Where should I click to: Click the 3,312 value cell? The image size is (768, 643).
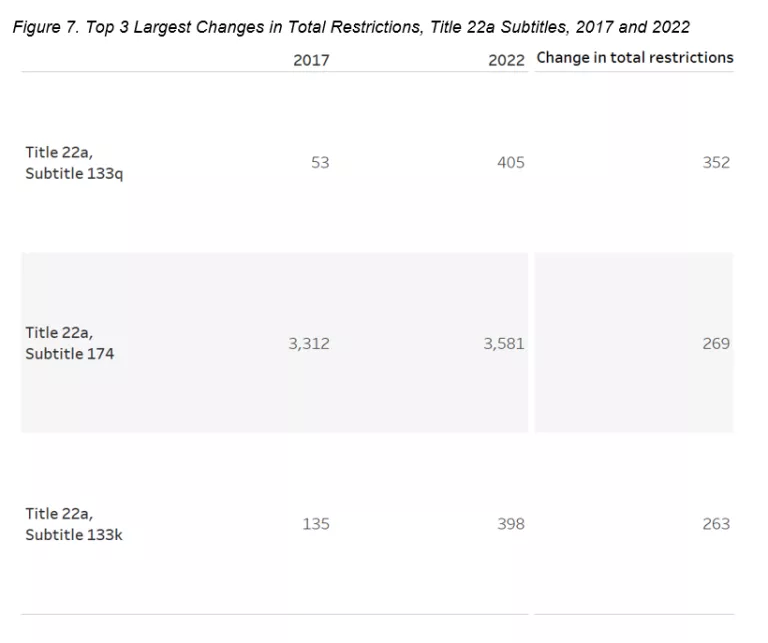(x=309, y=344)
